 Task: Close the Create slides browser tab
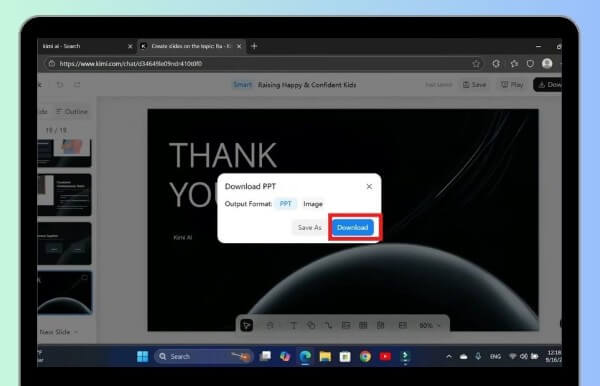click(239, 46)
